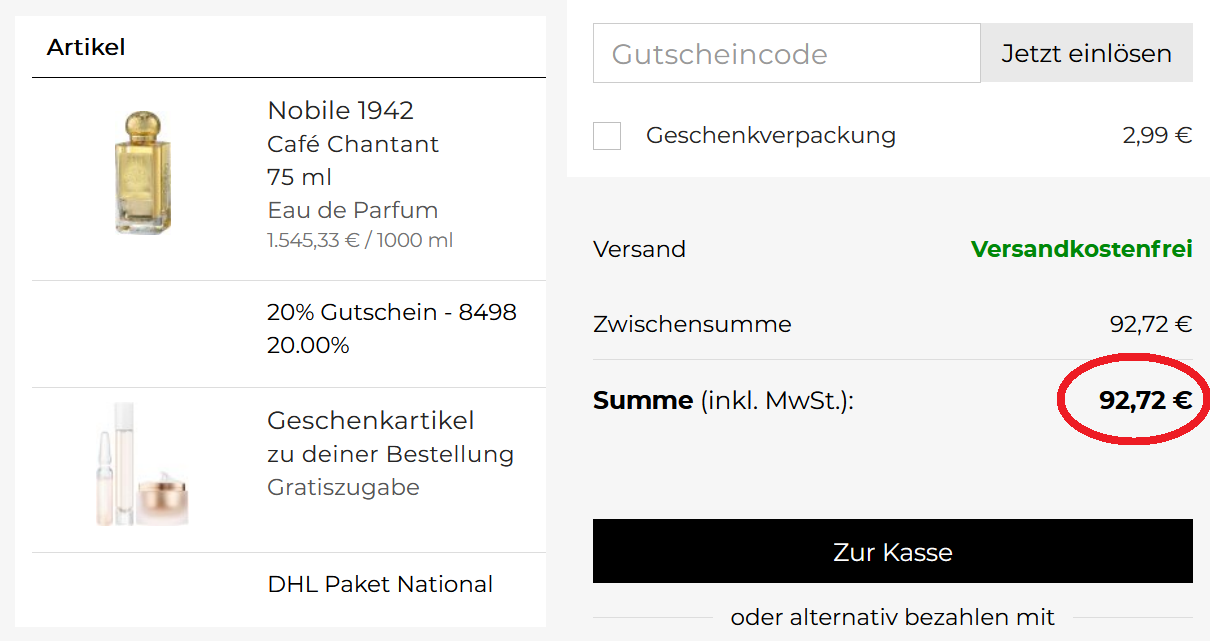Click the 20% Gutschein - 8498 entry
The image size is (1210, 641).
tap(391, 312)
